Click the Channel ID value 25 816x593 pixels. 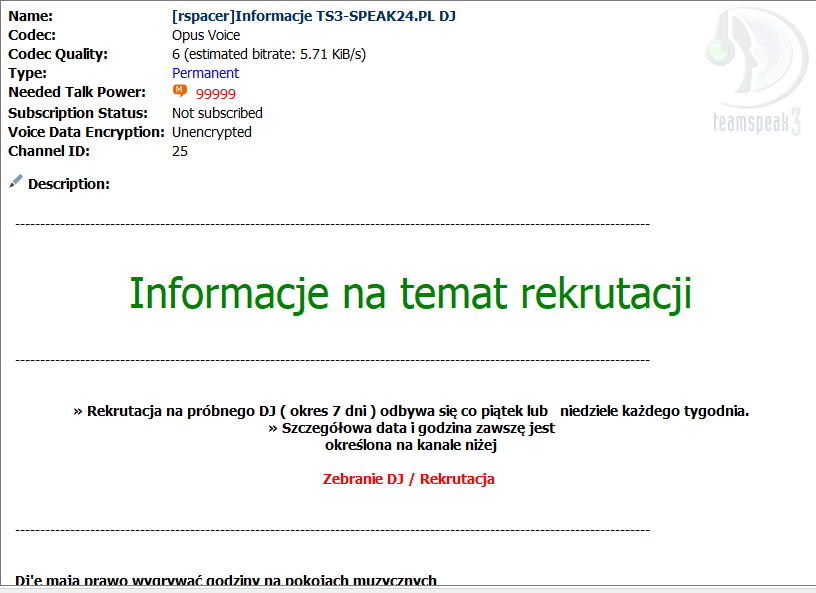180,151
